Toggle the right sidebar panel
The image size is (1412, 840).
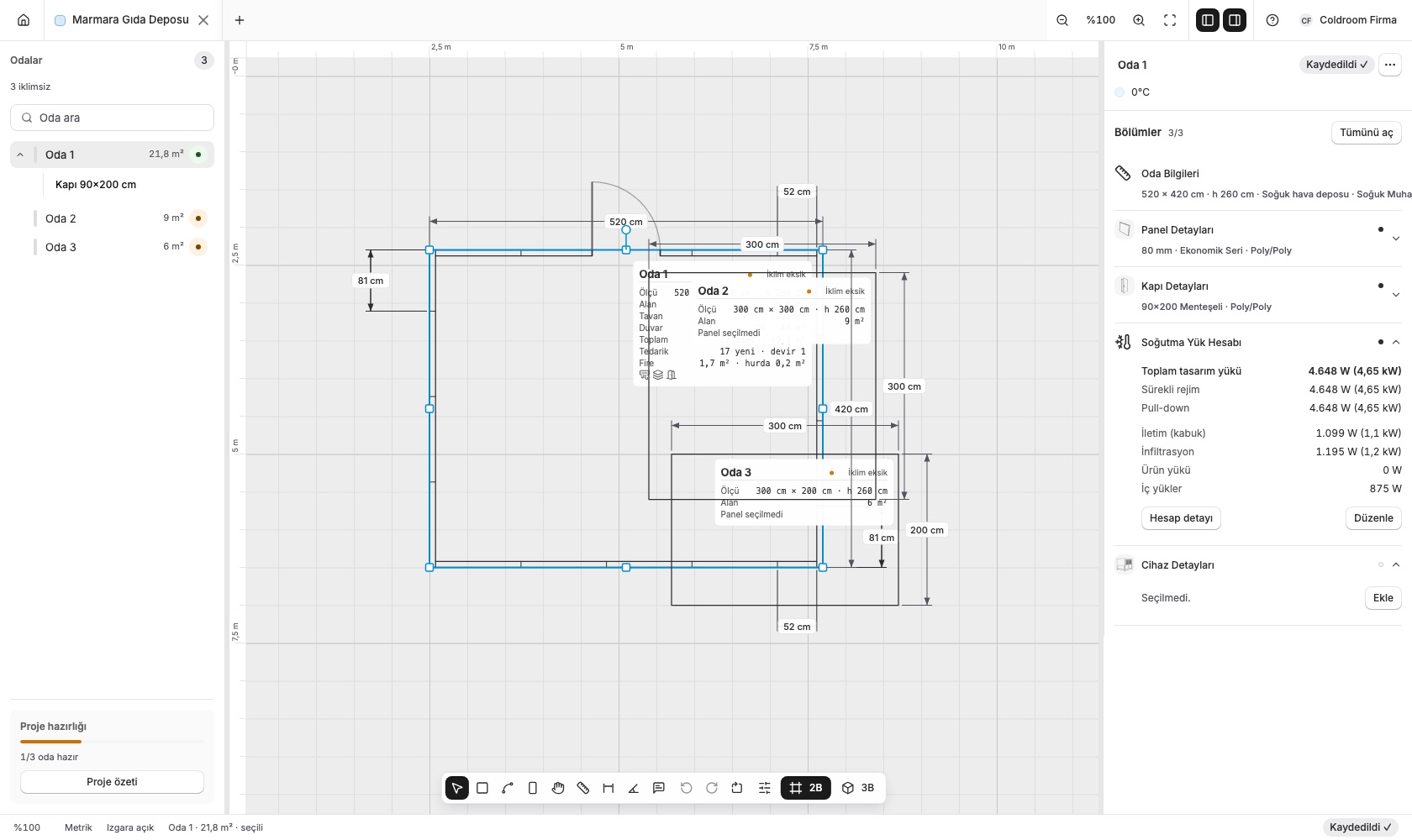tap(1235, 20)
